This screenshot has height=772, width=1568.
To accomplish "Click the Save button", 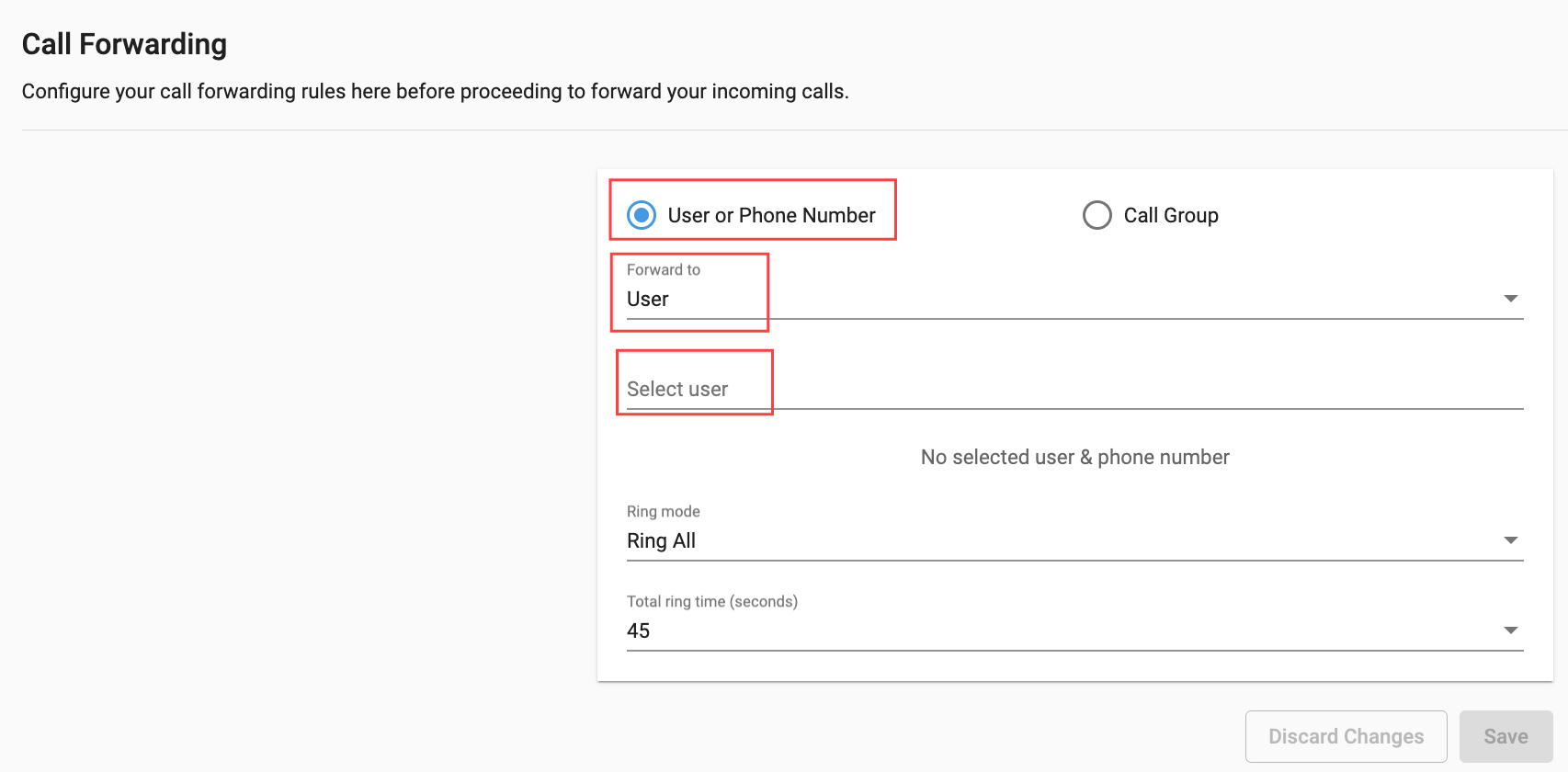I will coord(1506,736).
